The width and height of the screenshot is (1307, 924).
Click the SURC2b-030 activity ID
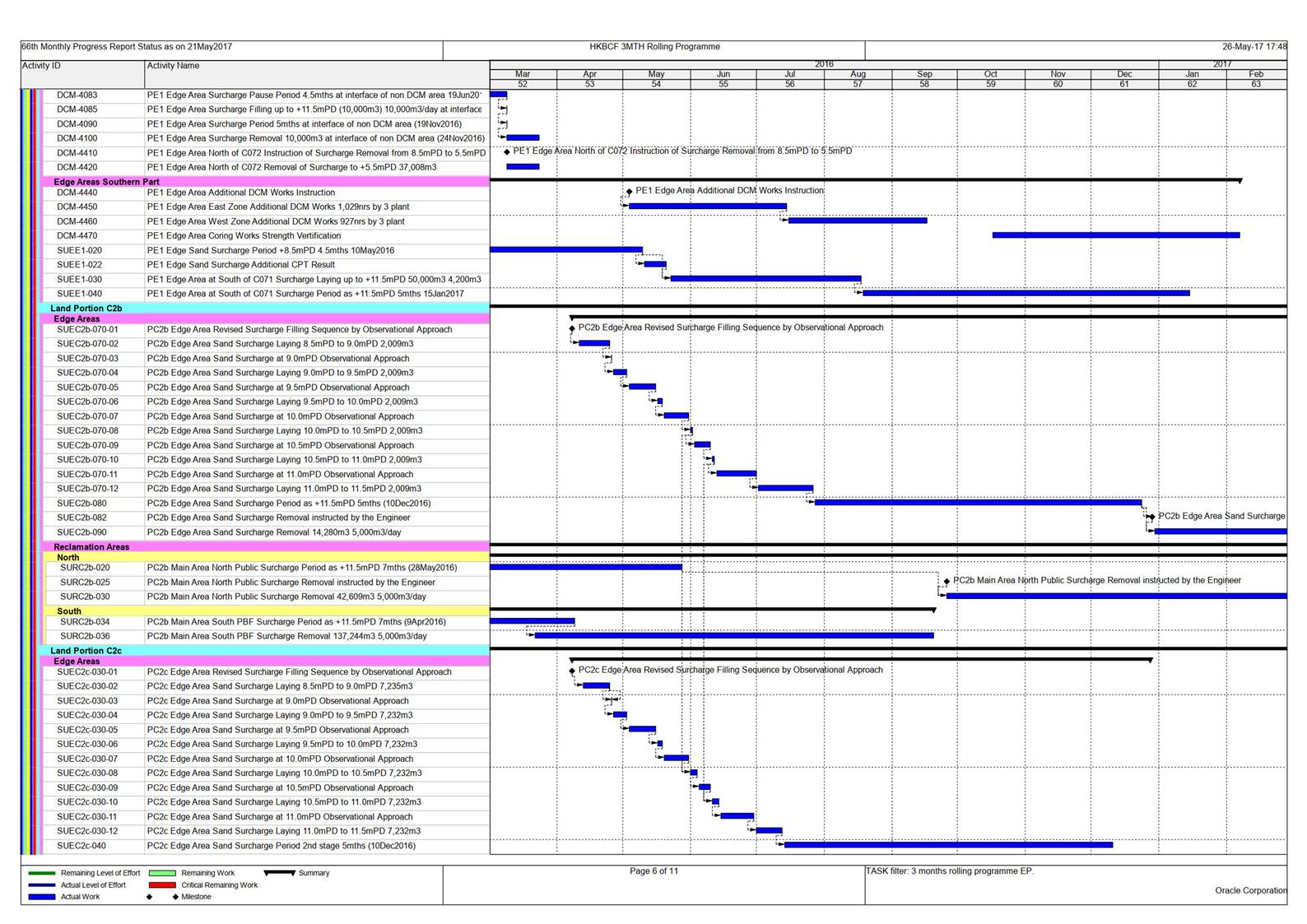pyautogui.click(x=85, y=597)
